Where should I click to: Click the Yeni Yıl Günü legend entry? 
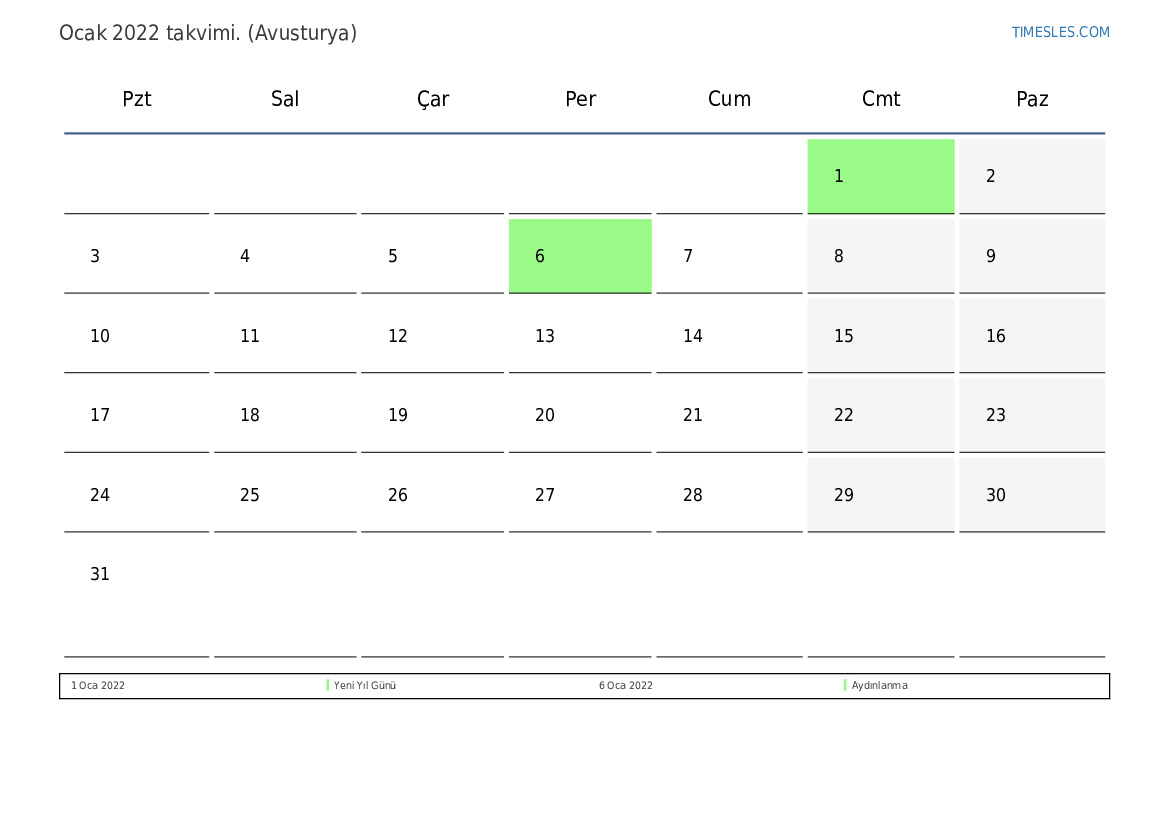pos(365,686)
